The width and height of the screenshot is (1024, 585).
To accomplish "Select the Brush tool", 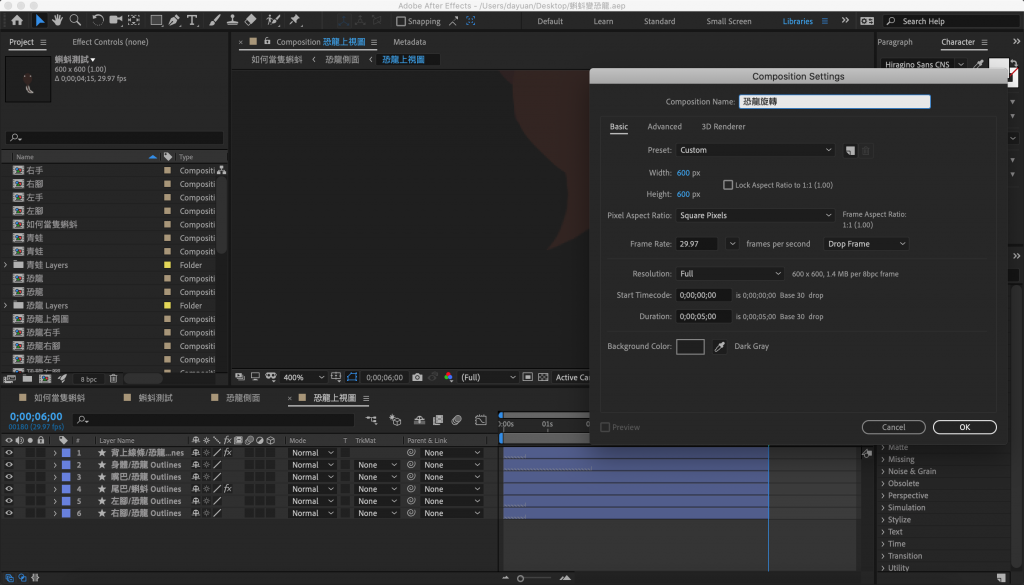I will tap(214, 20).
